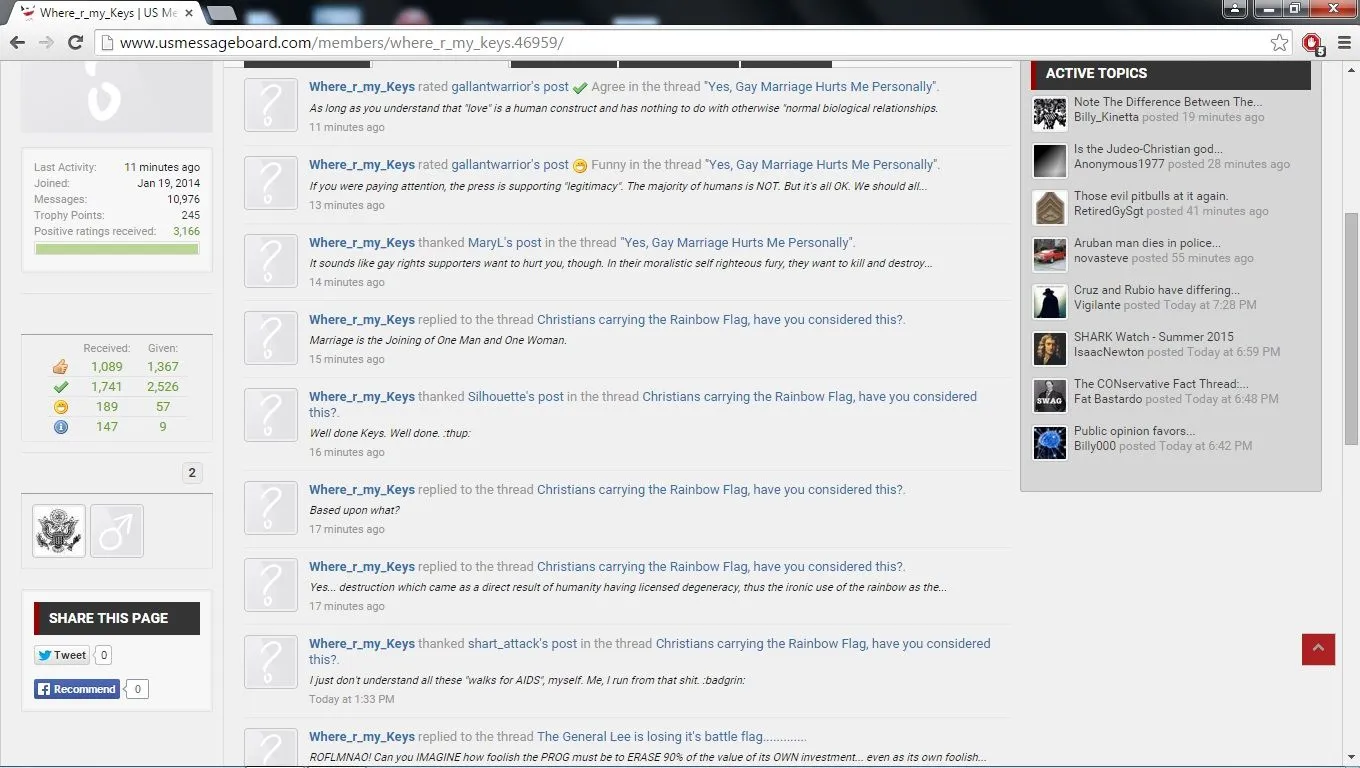1360x768 pixels.
Task: Toggle the bookmark star for this page
Action: point(1280,43)
